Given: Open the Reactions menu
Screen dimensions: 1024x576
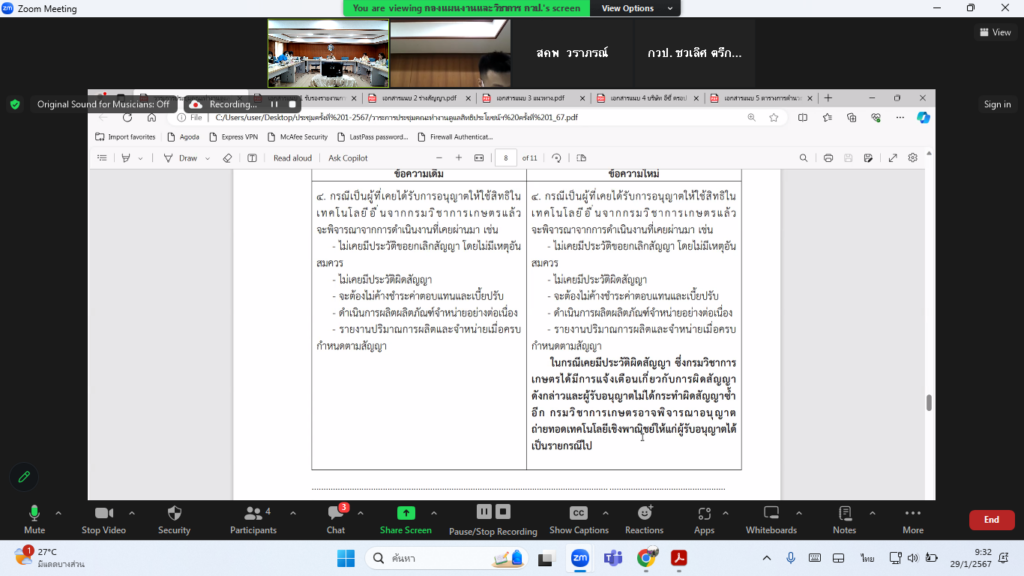Looking at the screenshot, I should [x=644, y=520].
